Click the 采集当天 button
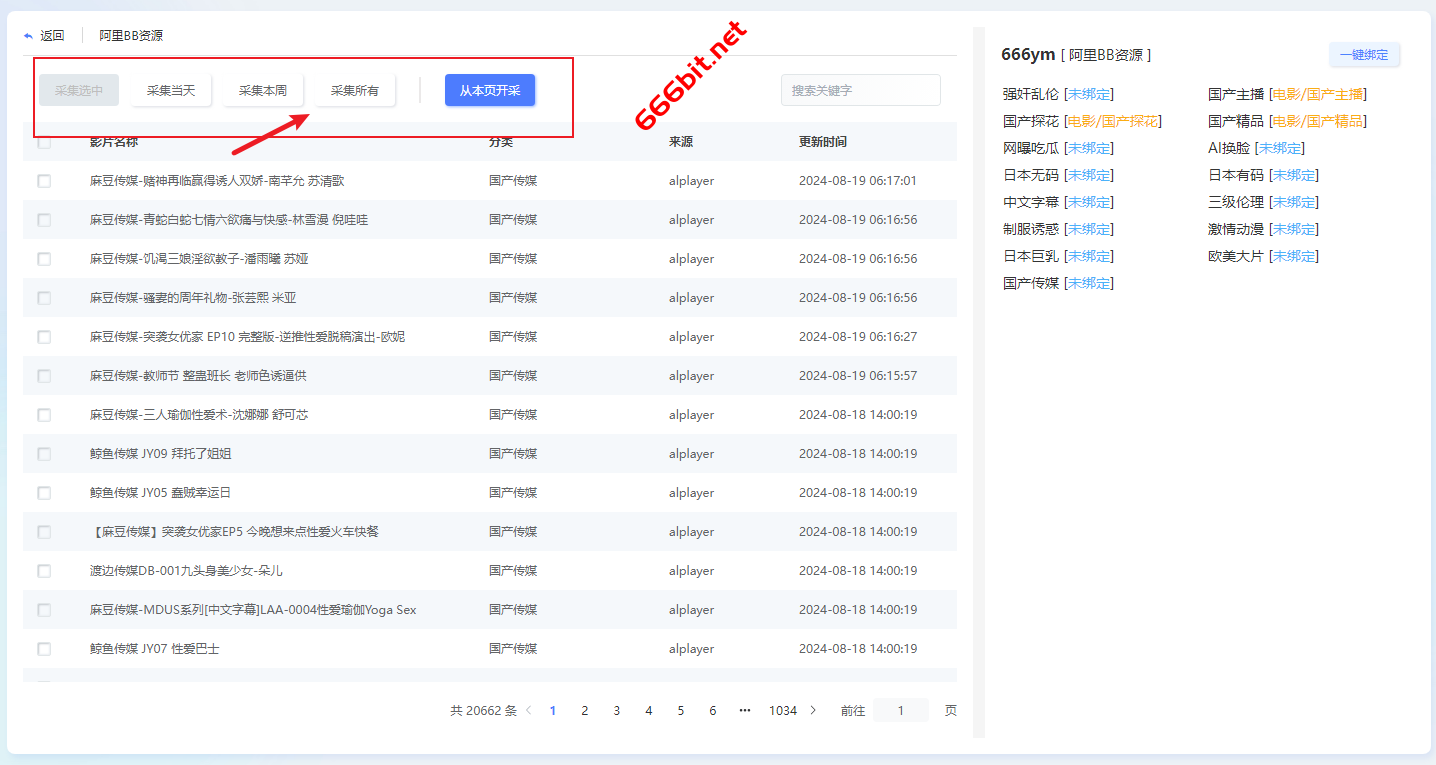Screen dimensions: 1436x765 [171, 91]
